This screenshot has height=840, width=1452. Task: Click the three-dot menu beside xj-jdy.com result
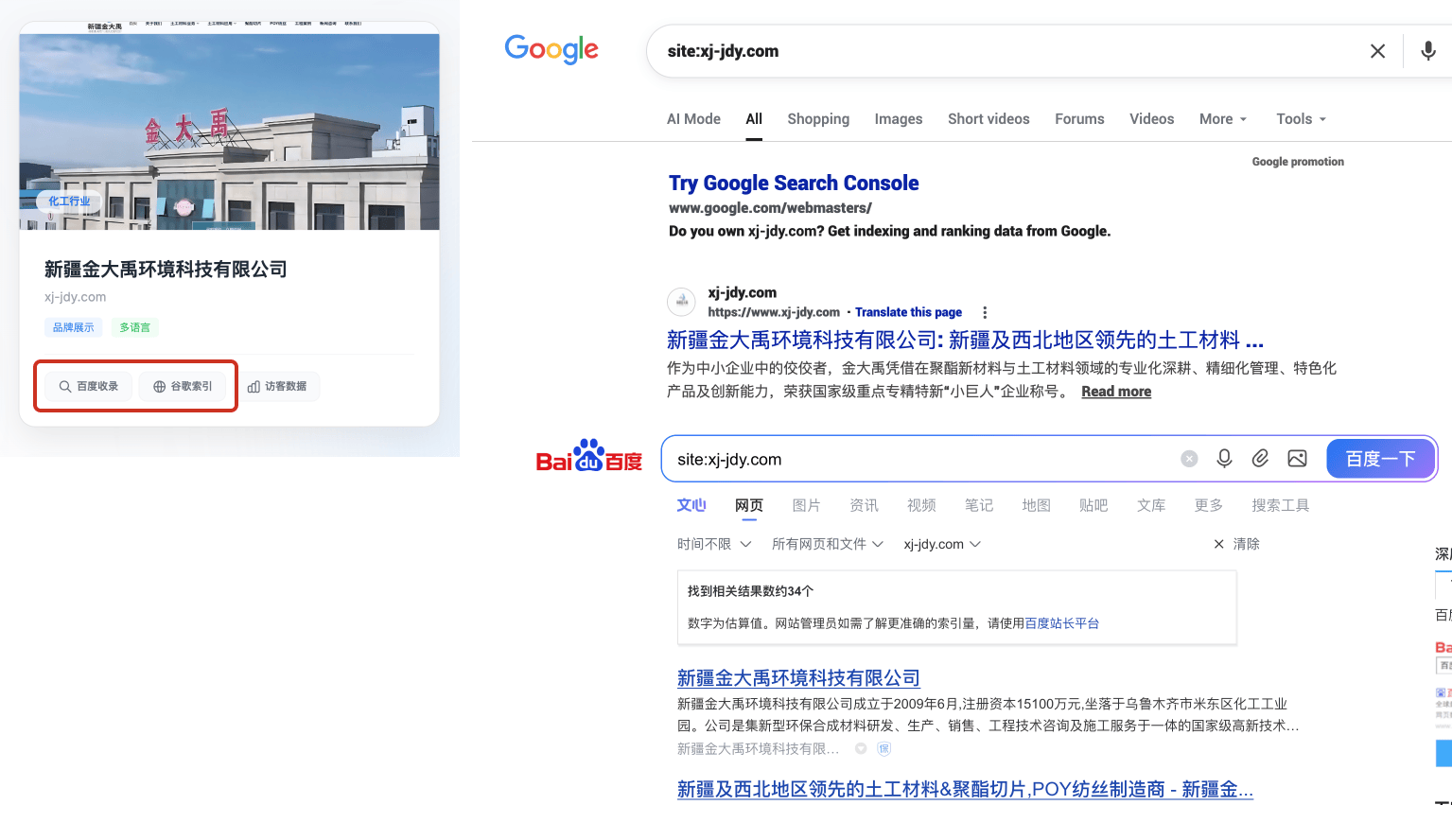[985, 312]
